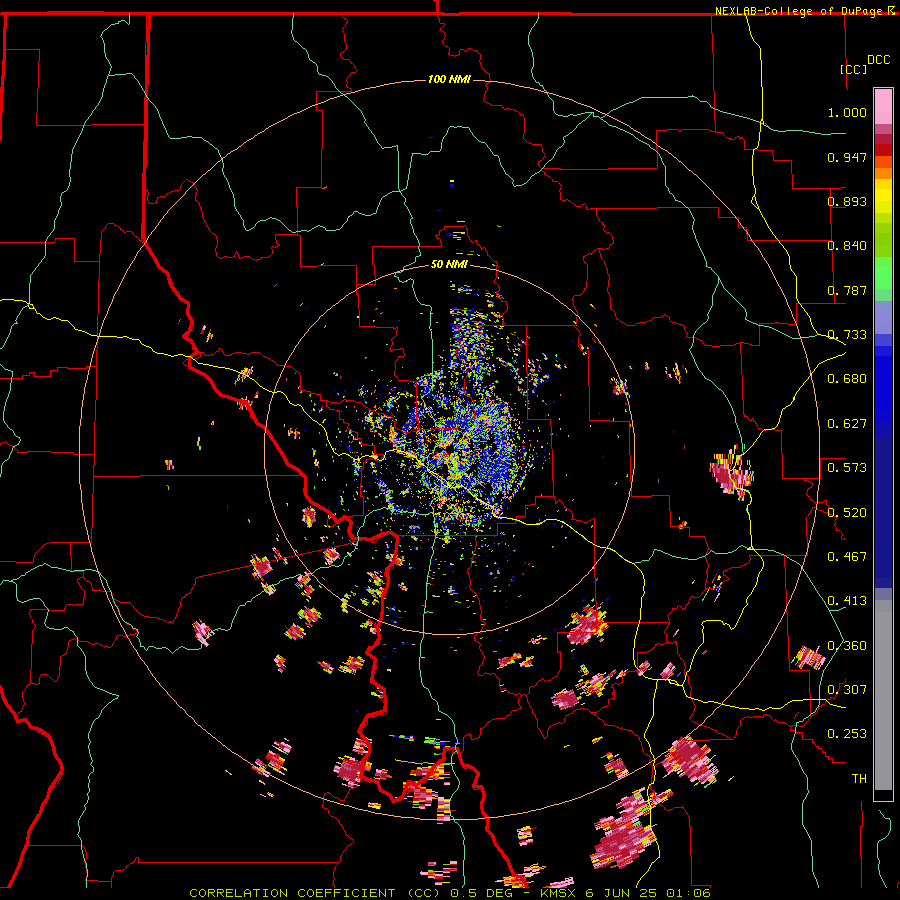This screenshot has height=900, width=900.
Task: Click the 0.573 scale value
Action: [x=847, y=468]
